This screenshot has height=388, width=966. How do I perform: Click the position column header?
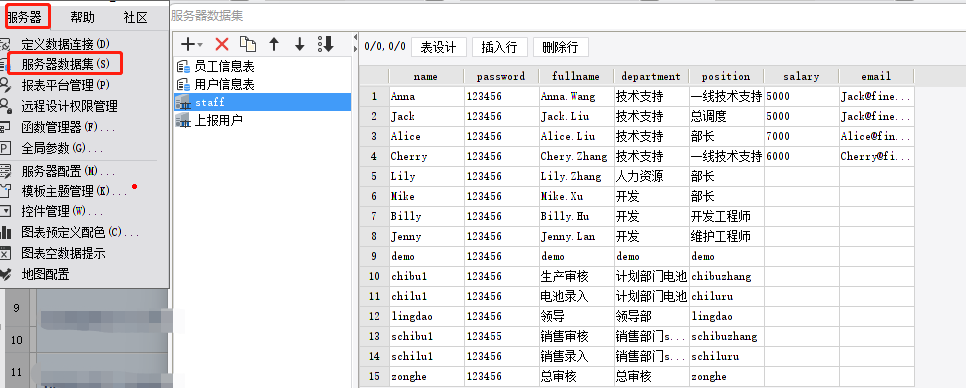pyautogui.click(x=726, y=76)
